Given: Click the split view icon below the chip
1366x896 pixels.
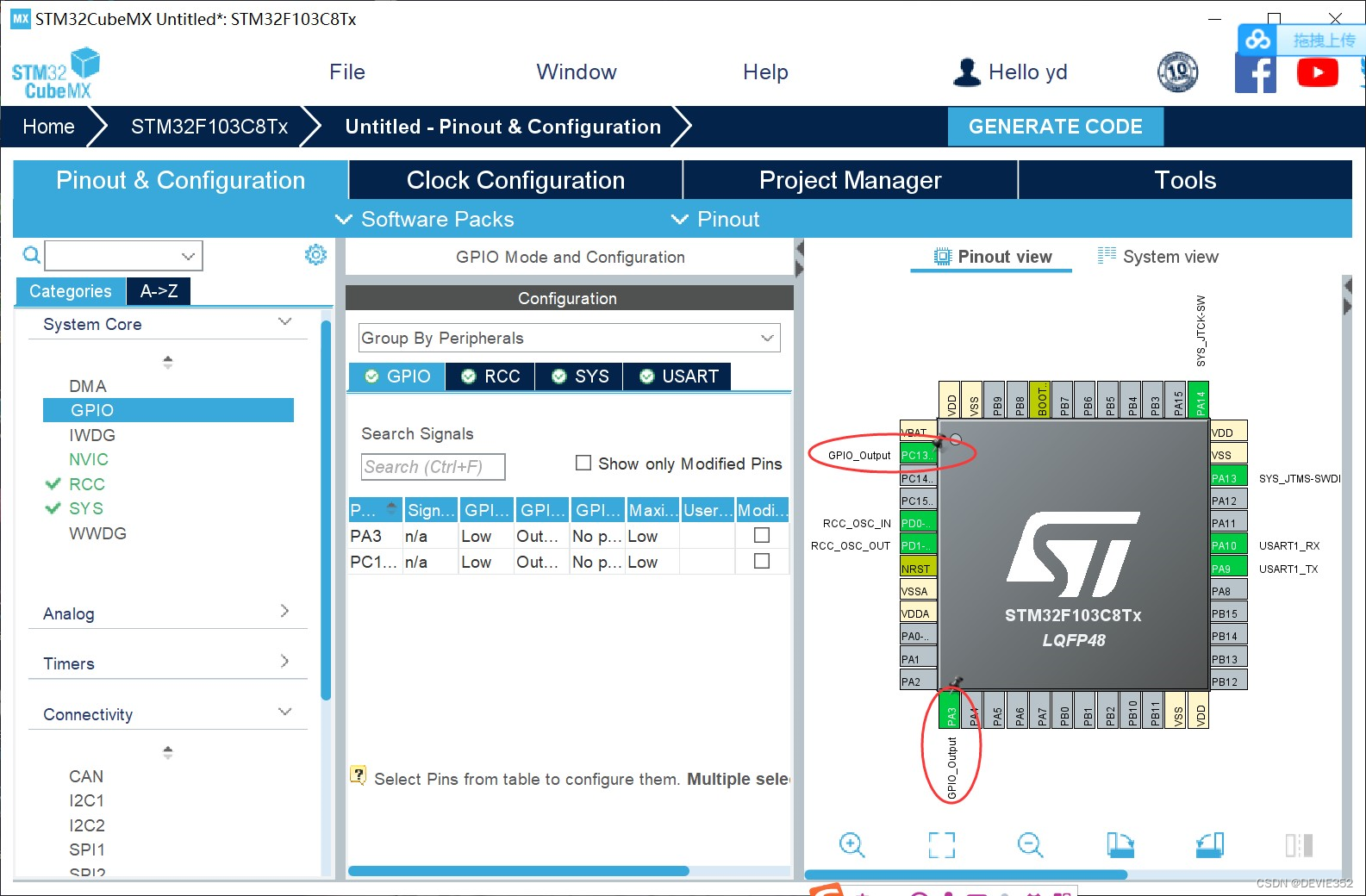Looking at the screenshot, I should [x=1299, y=845].
